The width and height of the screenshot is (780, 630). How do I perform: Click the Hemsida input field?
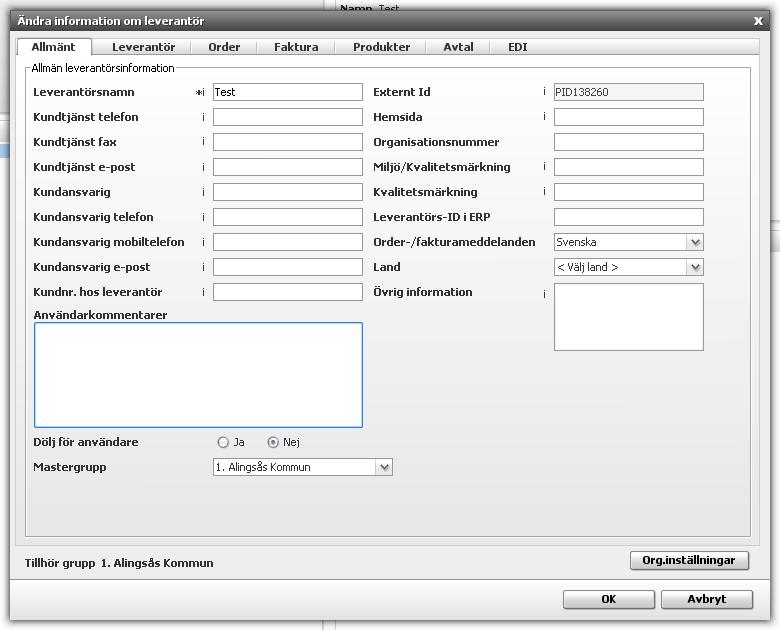coord(629,117)
